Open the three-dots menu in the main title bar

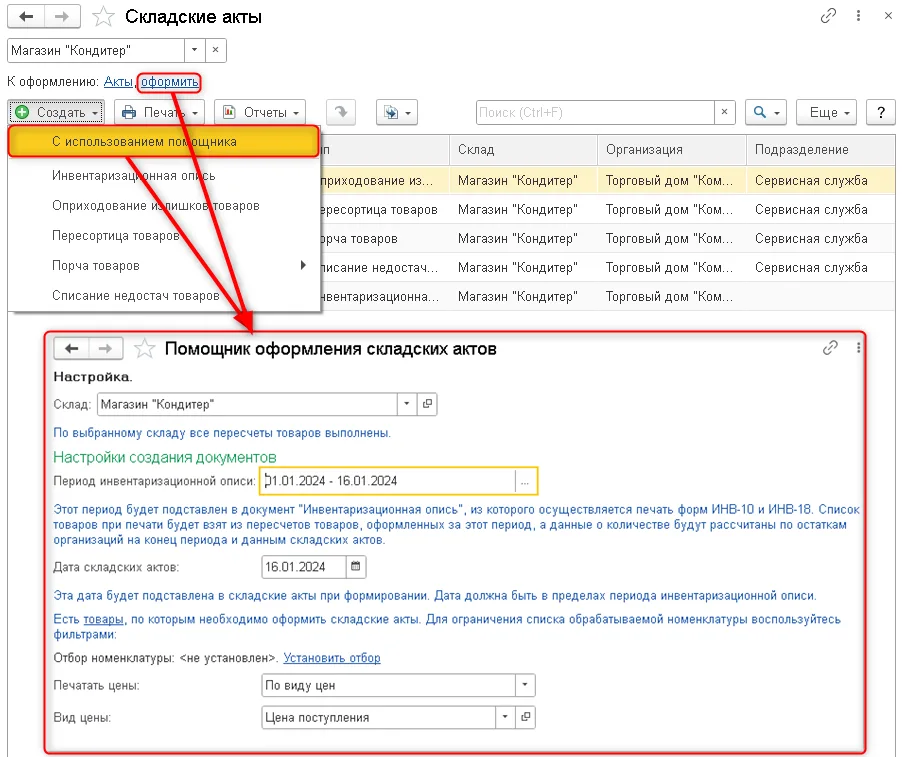click(858, 16)
